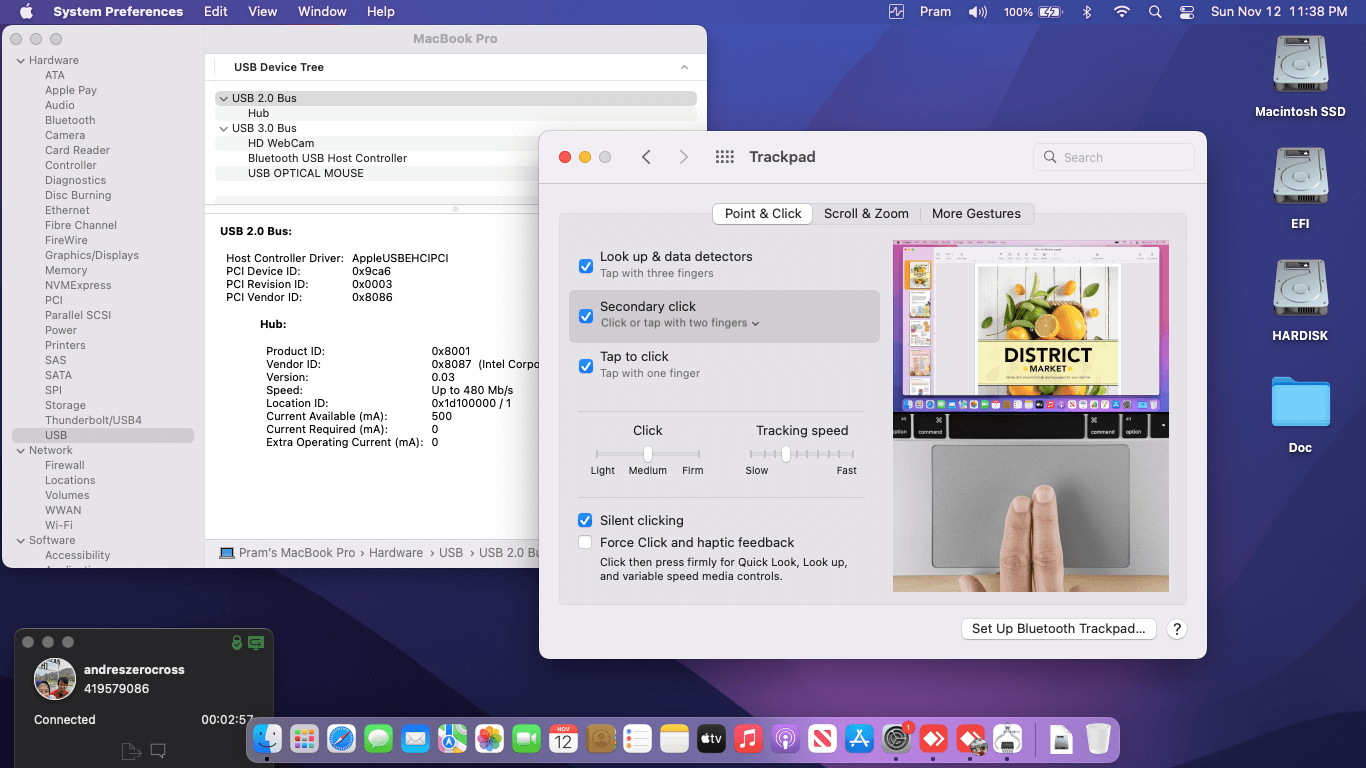Launch the Music app from the Dock
Viewport: 1366px width, 768px height.
coord(748,739)
